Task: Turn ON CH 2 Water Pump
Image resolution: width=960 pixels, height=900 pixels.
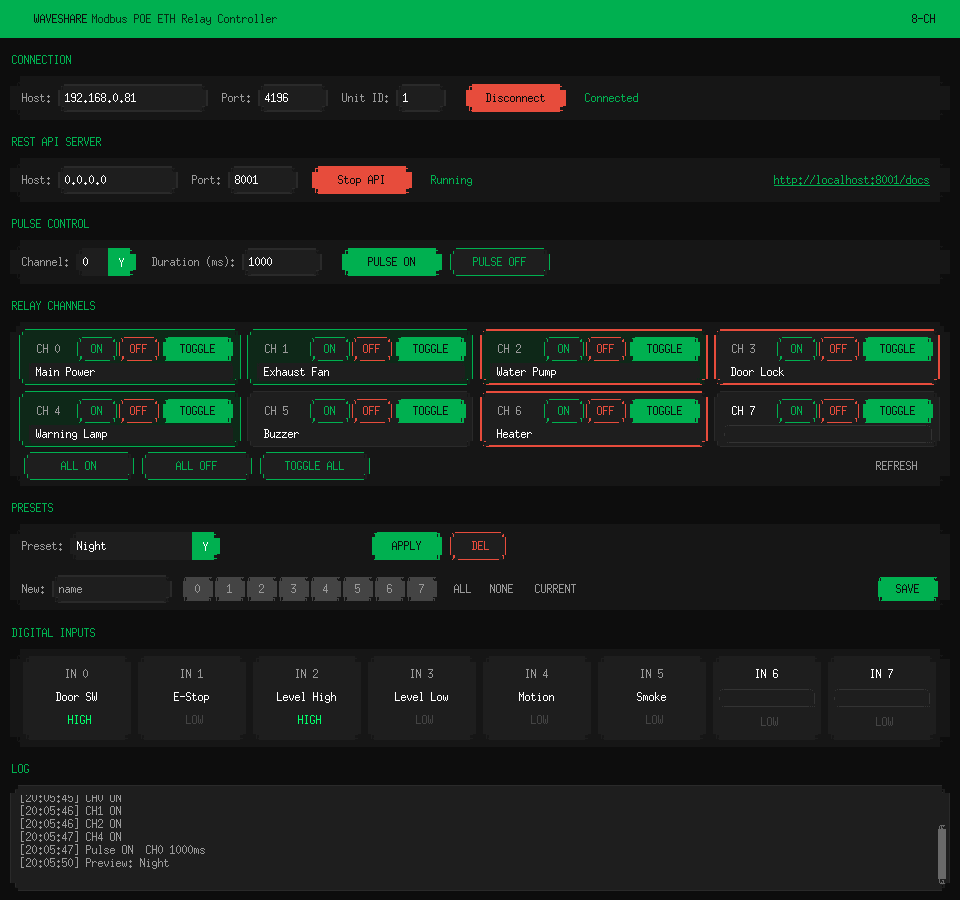Action: coord(563,349)
